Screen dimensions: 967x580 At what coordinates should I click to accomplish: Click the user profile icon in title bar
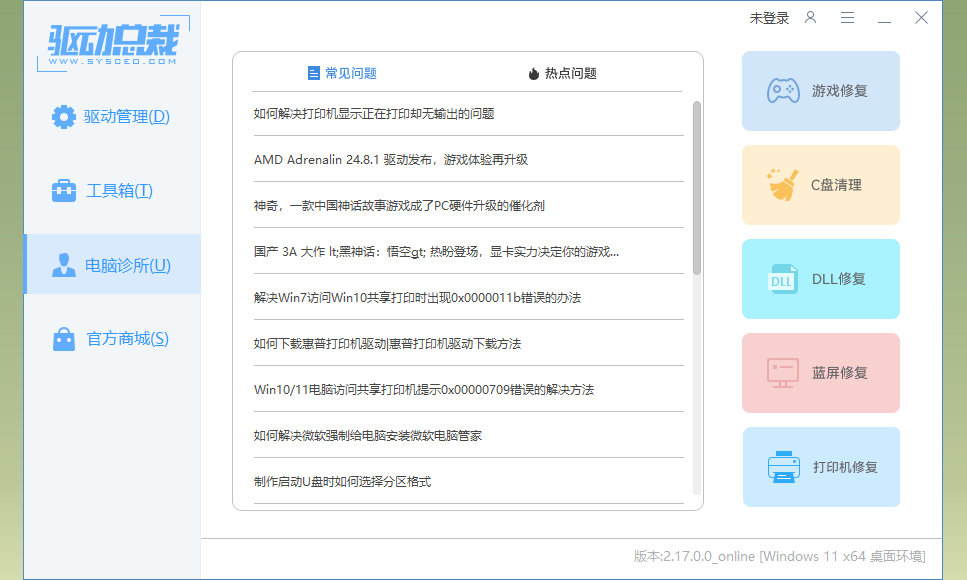(811, 18)
